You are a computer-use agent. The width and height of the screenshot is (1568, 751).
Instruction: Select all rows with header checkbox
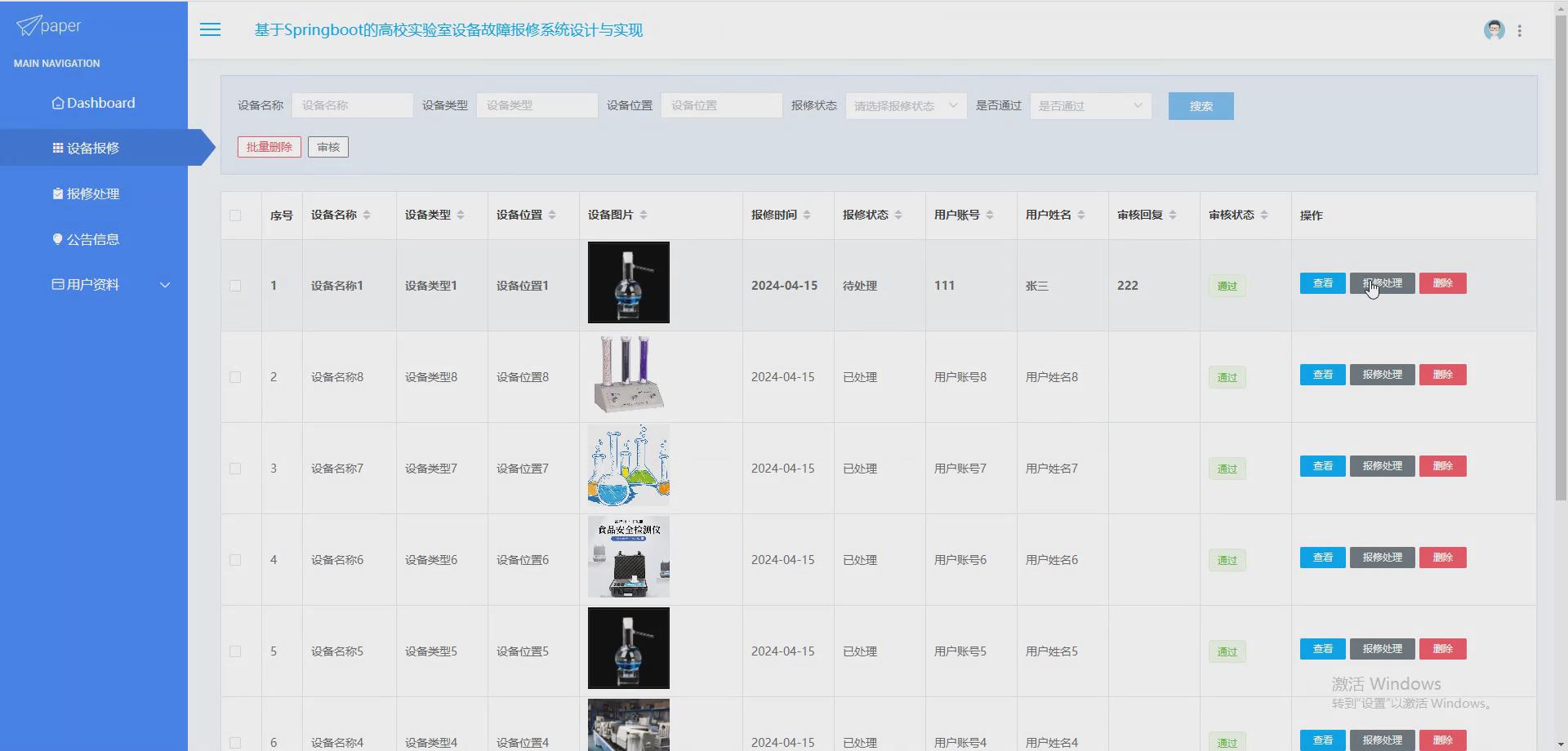[x=235, y=216]
